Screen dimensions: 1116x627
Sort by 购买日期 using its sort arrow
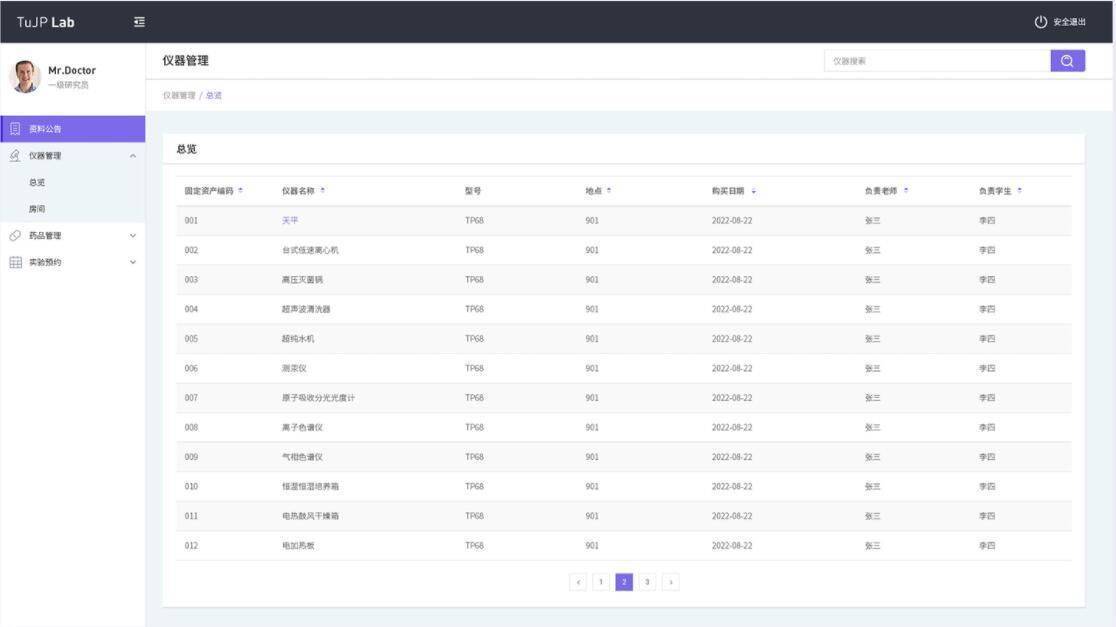753,191
